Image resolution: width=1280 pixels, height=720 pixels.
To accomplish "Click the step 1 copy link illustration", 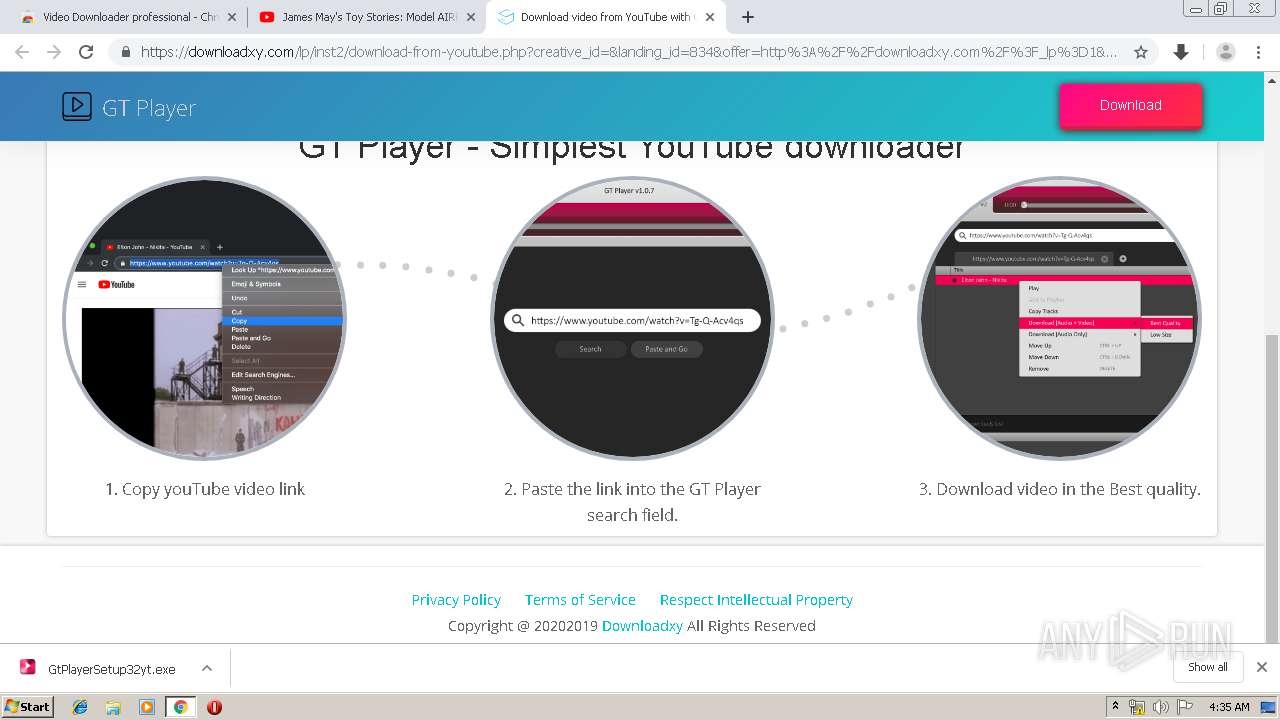I will click(205, 318).
